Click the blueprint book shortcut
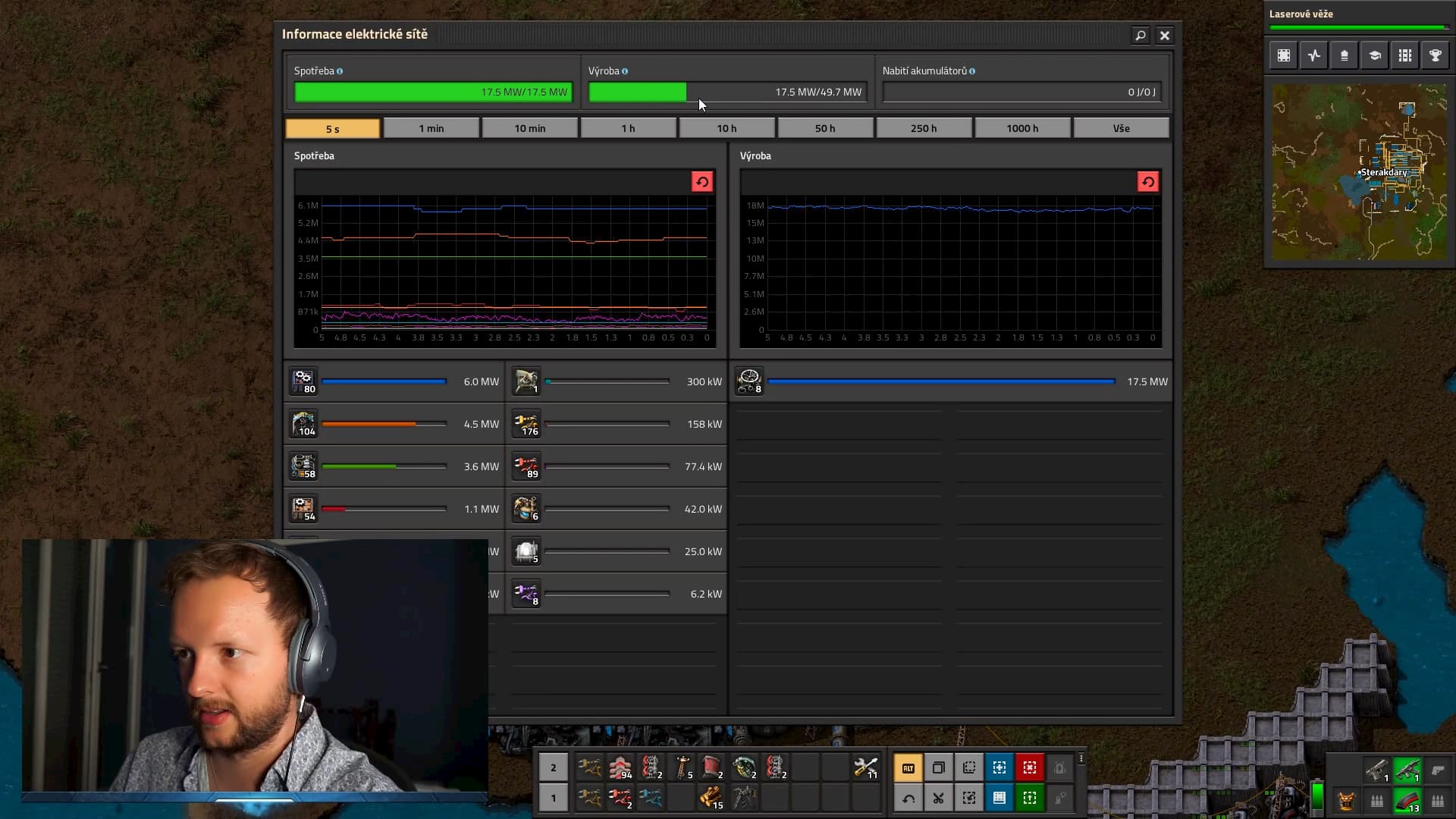 999,798
